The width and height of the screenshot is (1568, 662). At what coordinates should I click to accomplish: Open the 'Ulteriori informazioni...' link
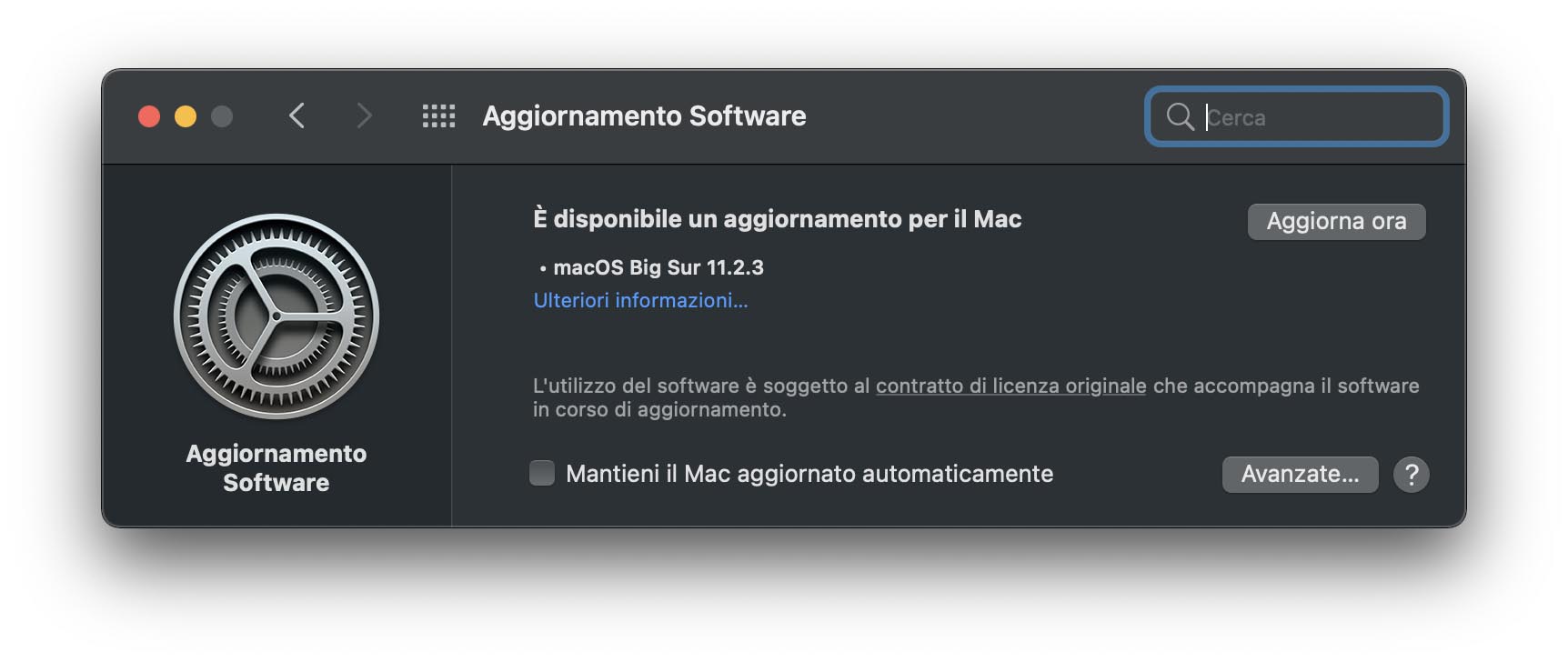[640, 301]
